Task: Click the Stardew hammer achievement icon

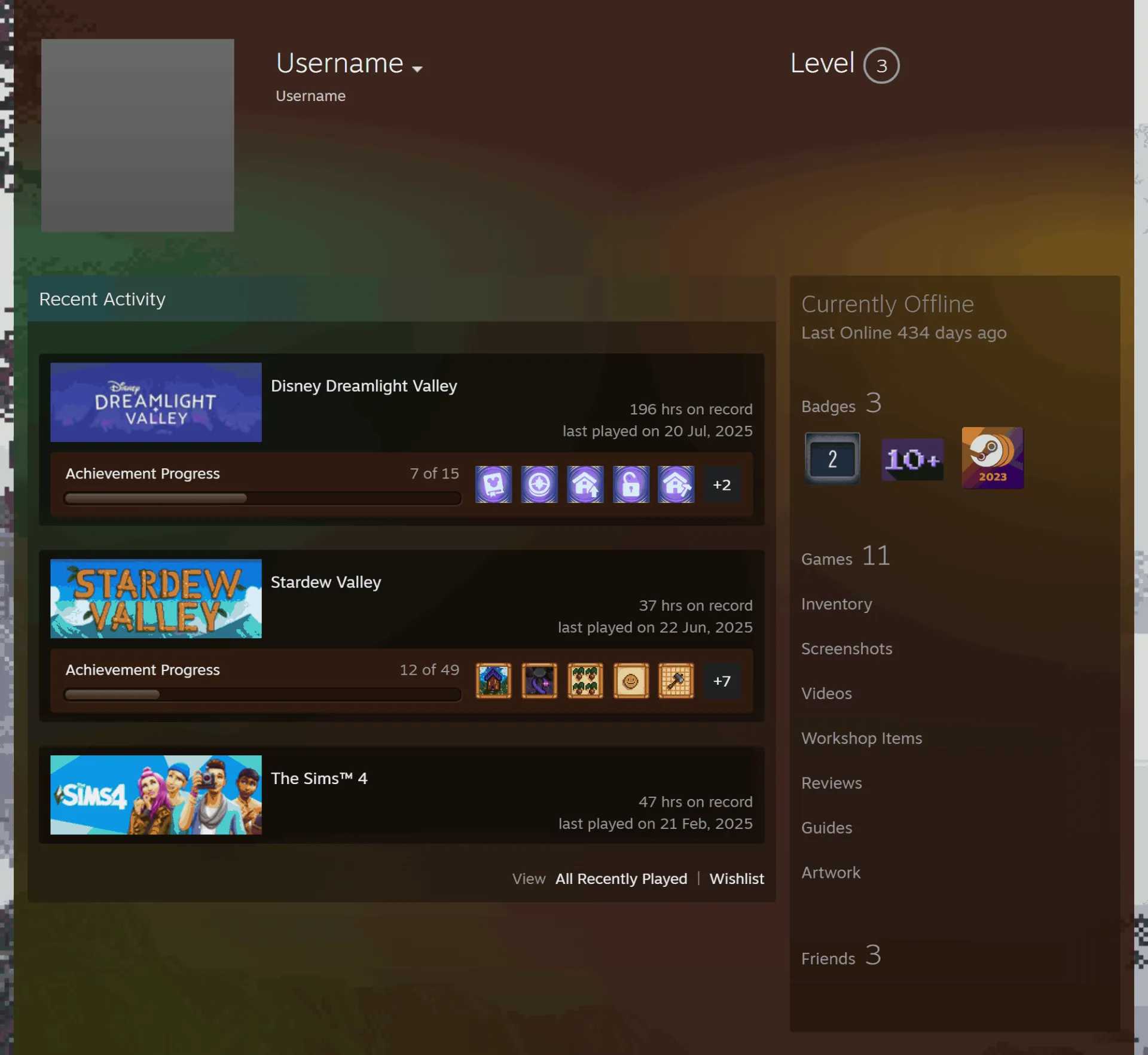Action: click(676, 681)
